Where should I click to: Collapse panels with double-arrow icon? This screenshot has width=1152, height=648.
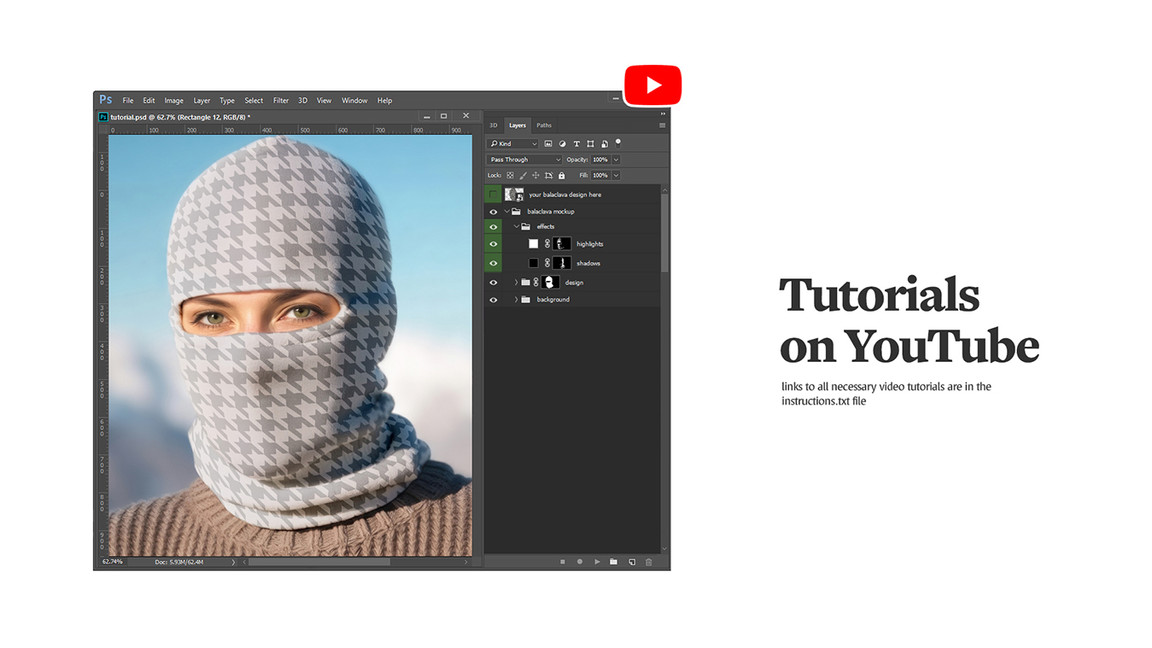pos(663,114)
